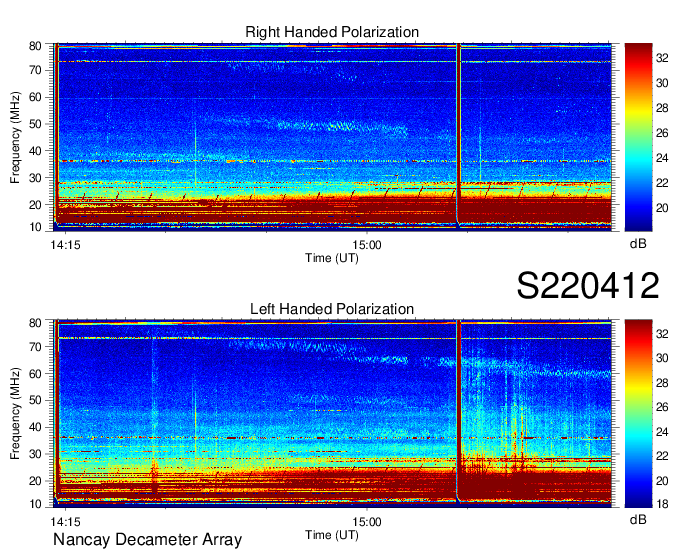The height and width of the screenshot is (552, 680).
Task: Click the 80 MHz tick on Right Handed plot
Action: point(35,46)
